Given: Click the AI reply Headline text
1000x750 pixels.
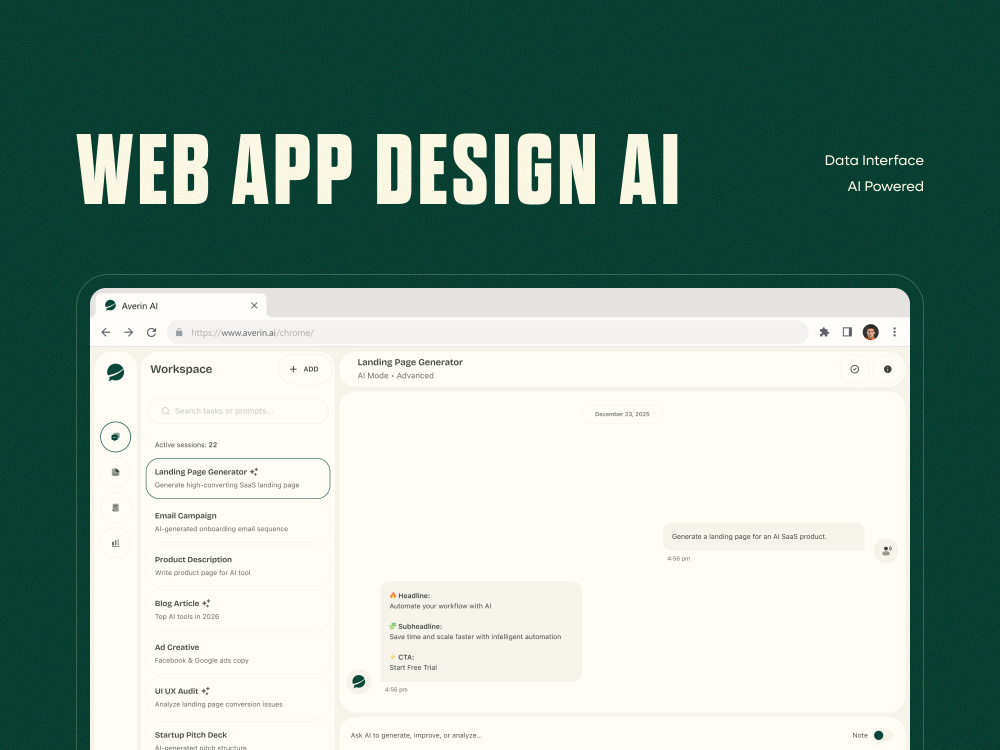Looking at the screenshot, I should point(414,596).
